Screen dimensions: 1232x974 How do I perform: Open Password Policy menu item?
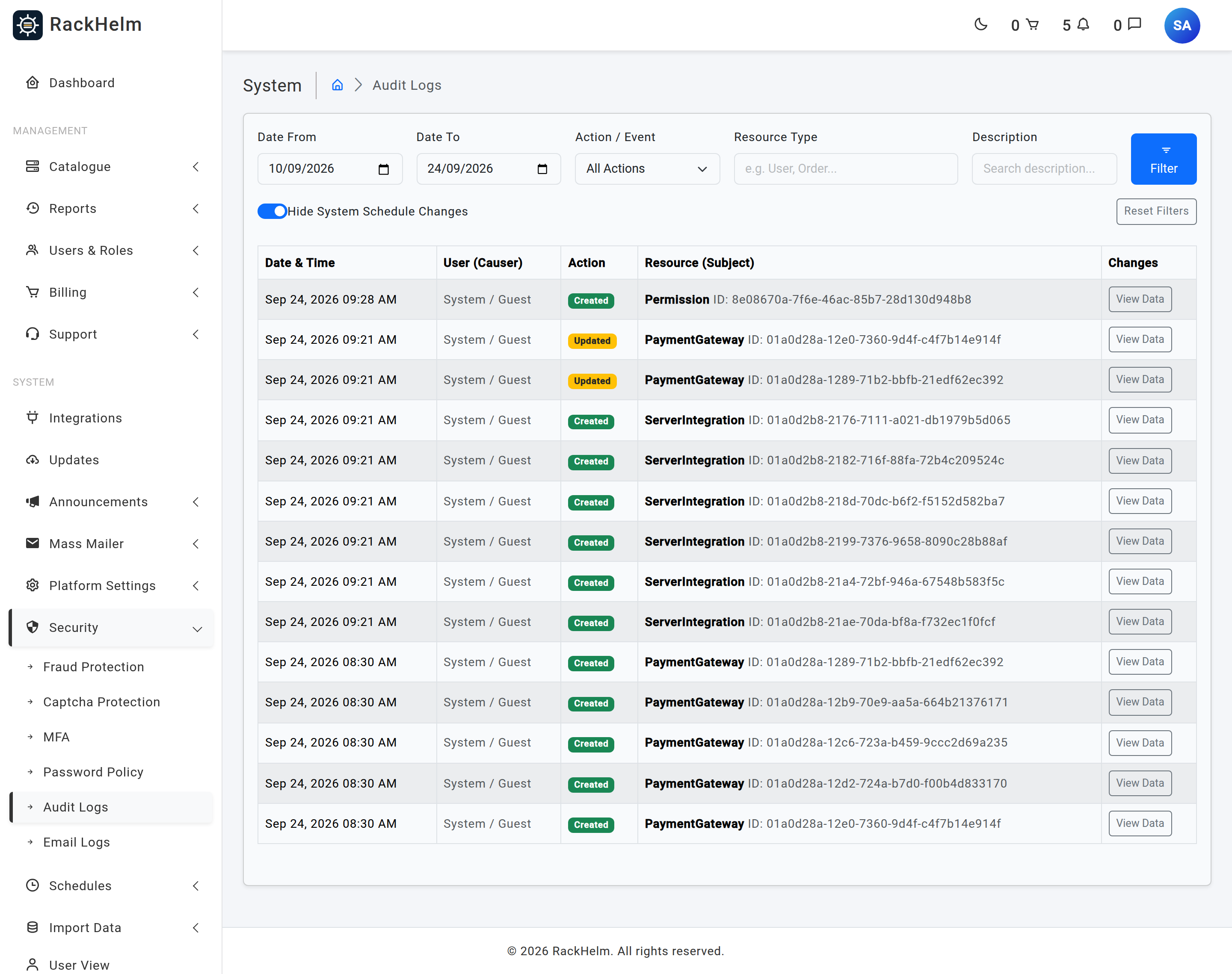pos(93,772)
